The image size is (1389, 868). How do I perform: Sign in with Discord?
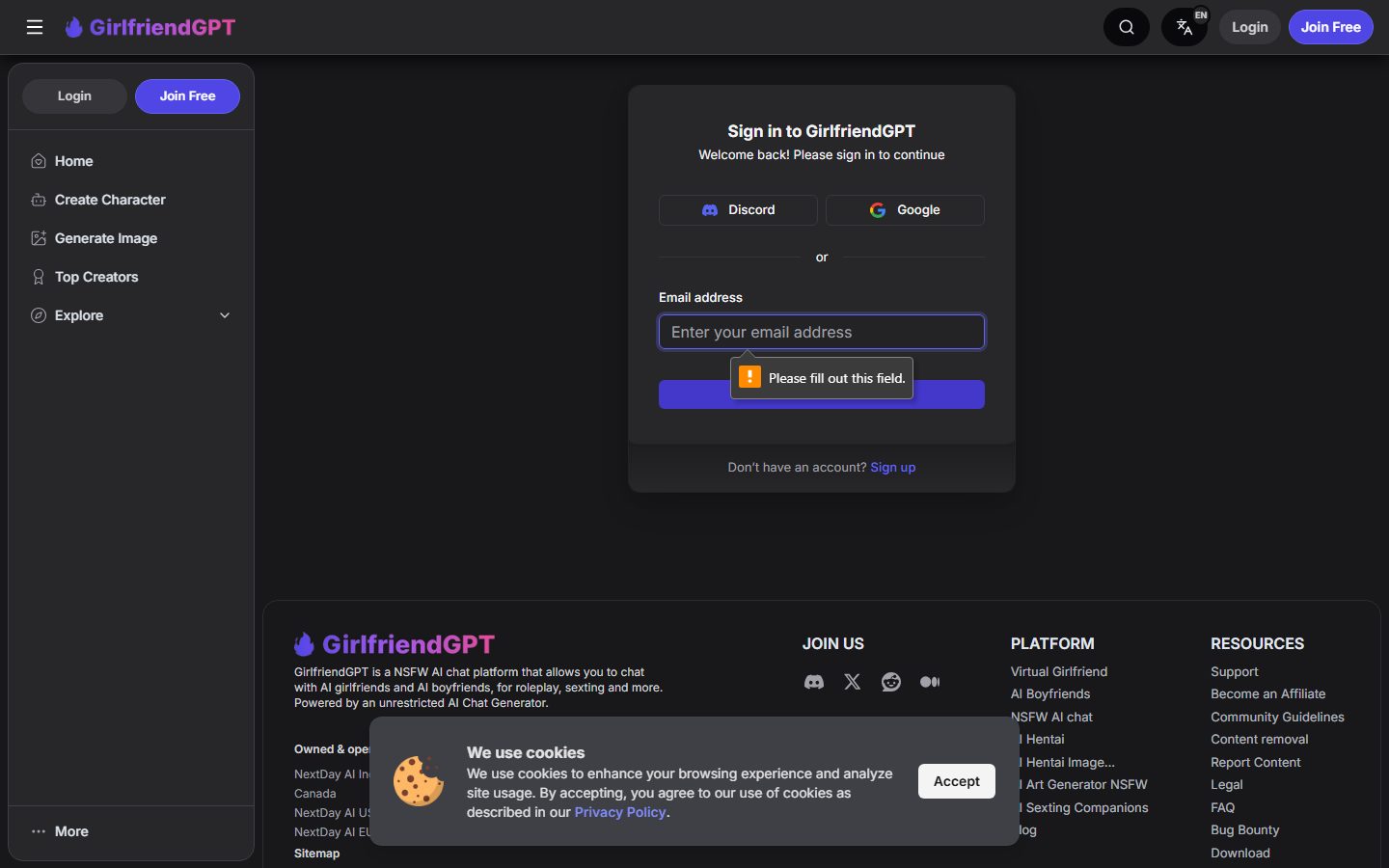coord(738,210)
